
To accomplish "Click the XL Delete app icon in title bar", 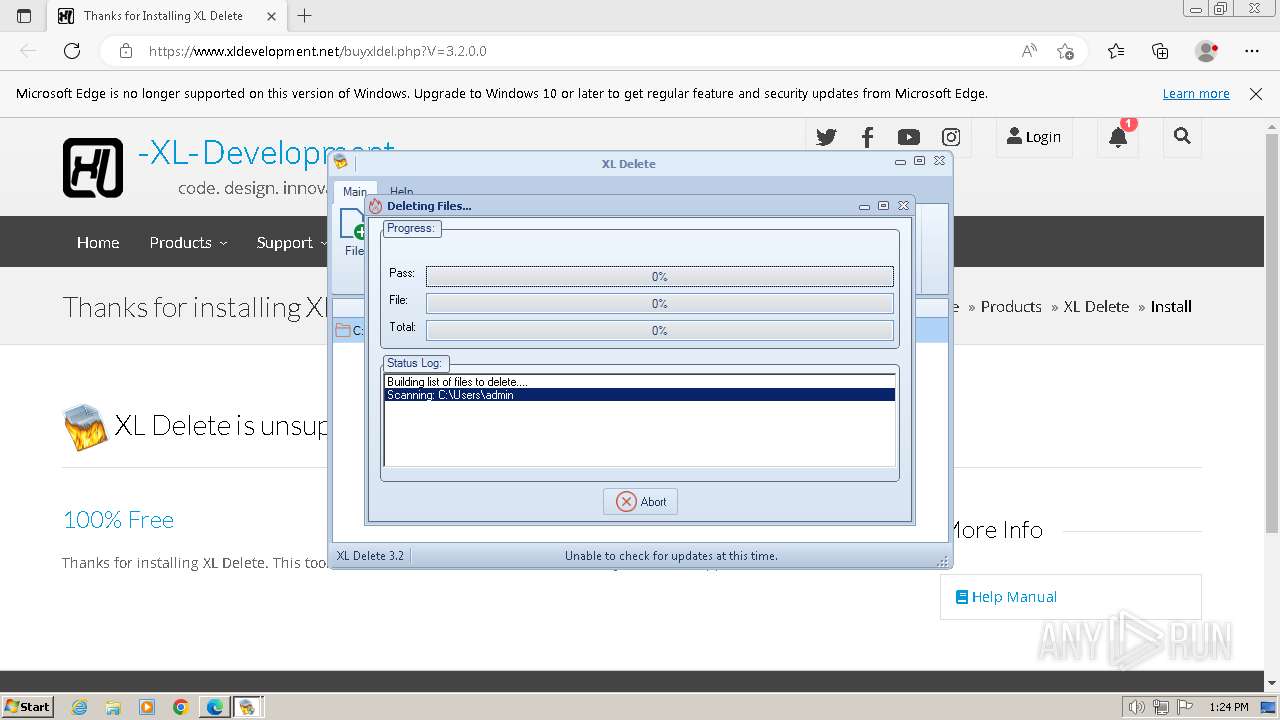I will (342, 162).
